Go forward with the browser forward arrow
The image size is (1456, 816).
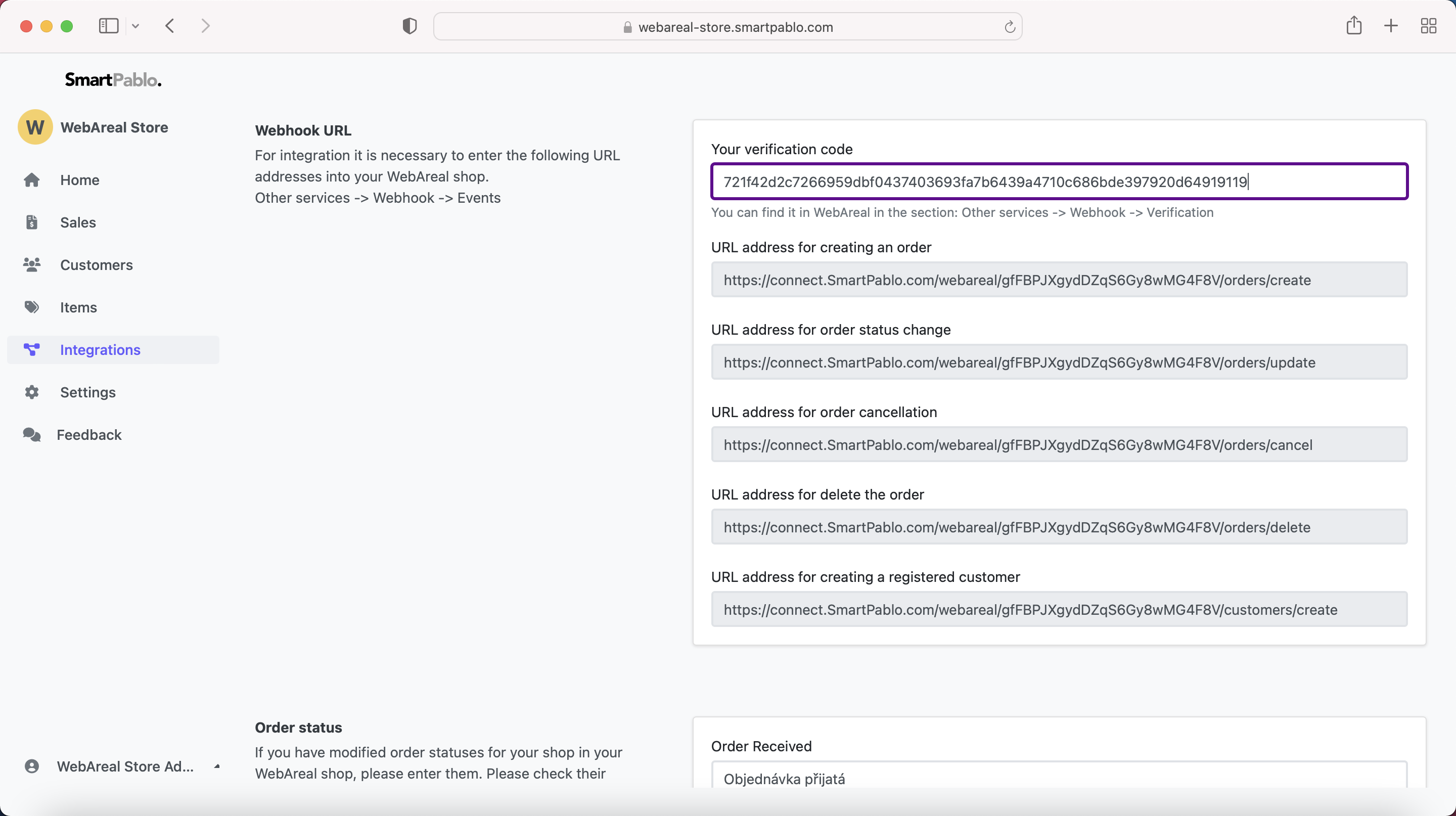click(x=206, y=26)
